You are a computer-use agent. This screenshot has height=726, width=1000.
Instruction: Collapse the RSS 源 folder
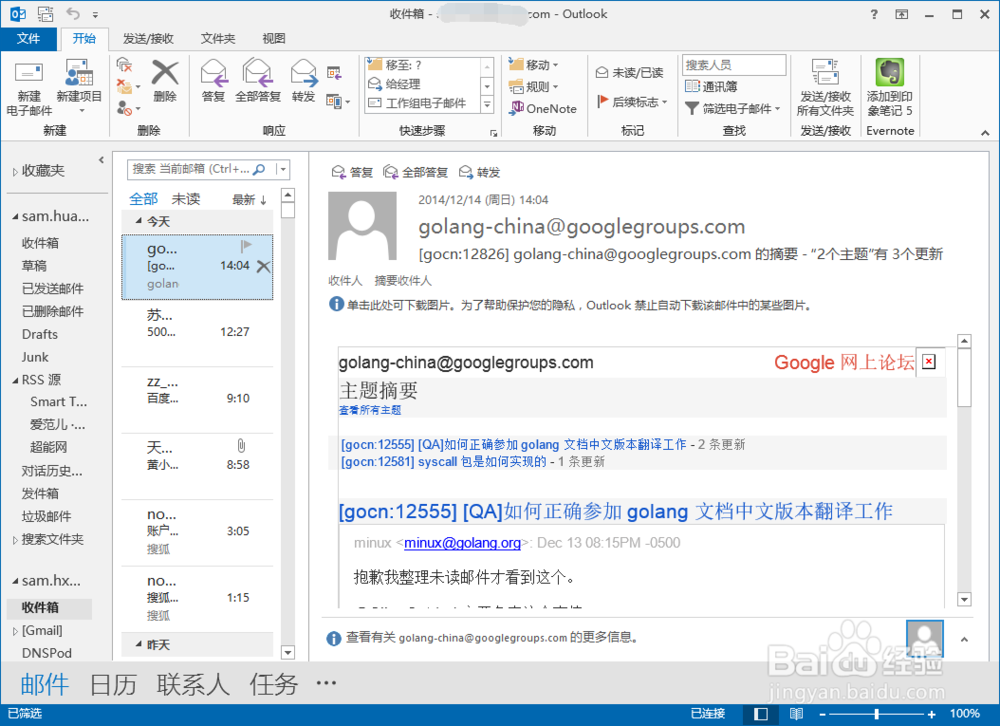click(x=15, y=380)
